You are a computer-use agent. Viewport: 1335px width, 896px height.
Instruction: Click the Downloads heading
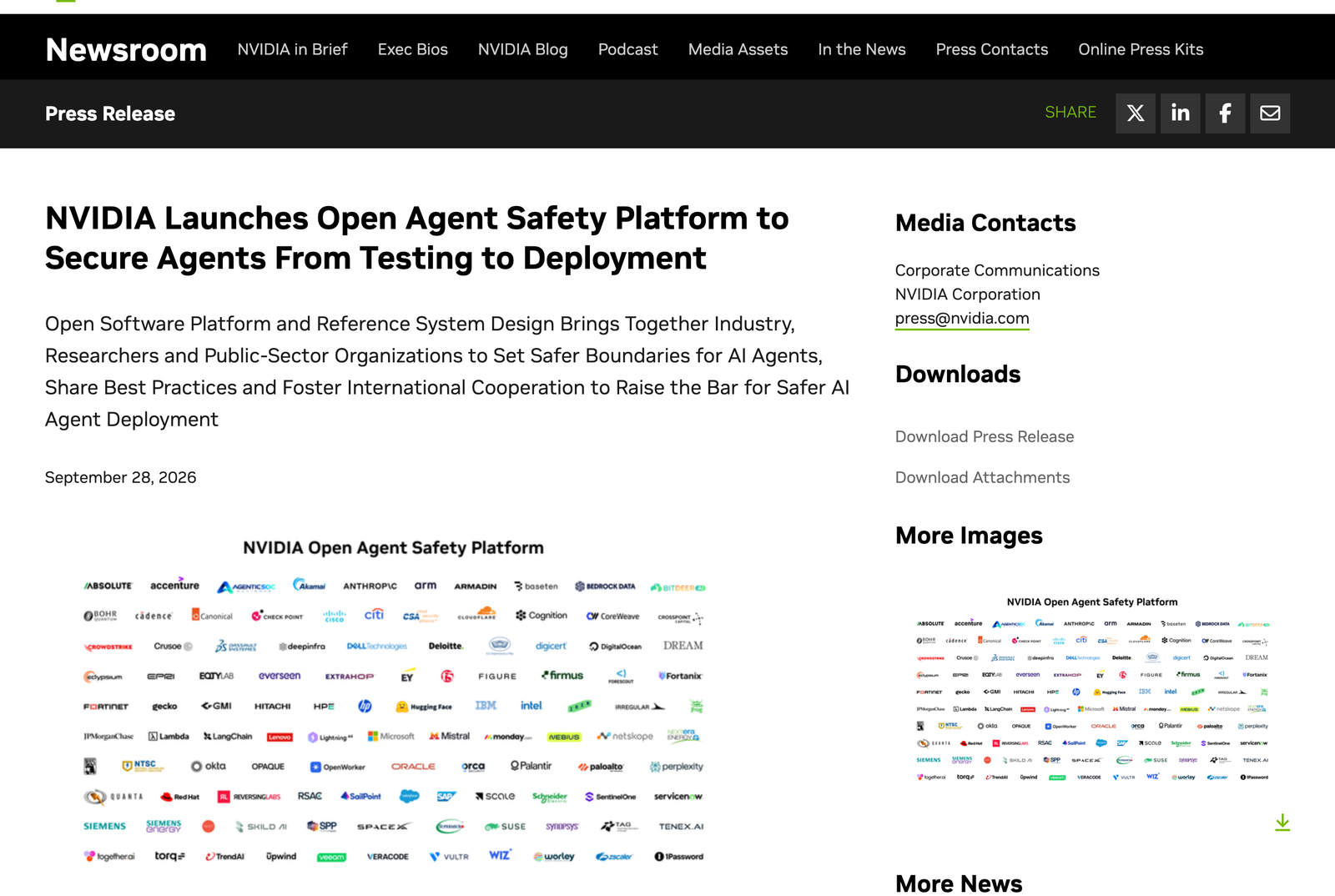click(x=958, y=374)
